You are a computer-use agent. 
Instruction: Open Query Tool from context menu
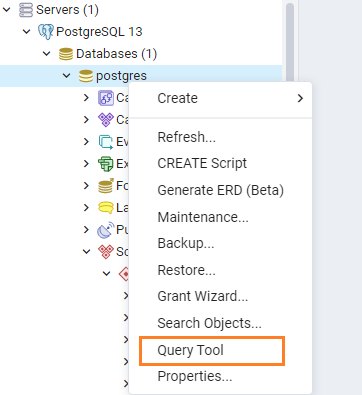coord(220,350)
